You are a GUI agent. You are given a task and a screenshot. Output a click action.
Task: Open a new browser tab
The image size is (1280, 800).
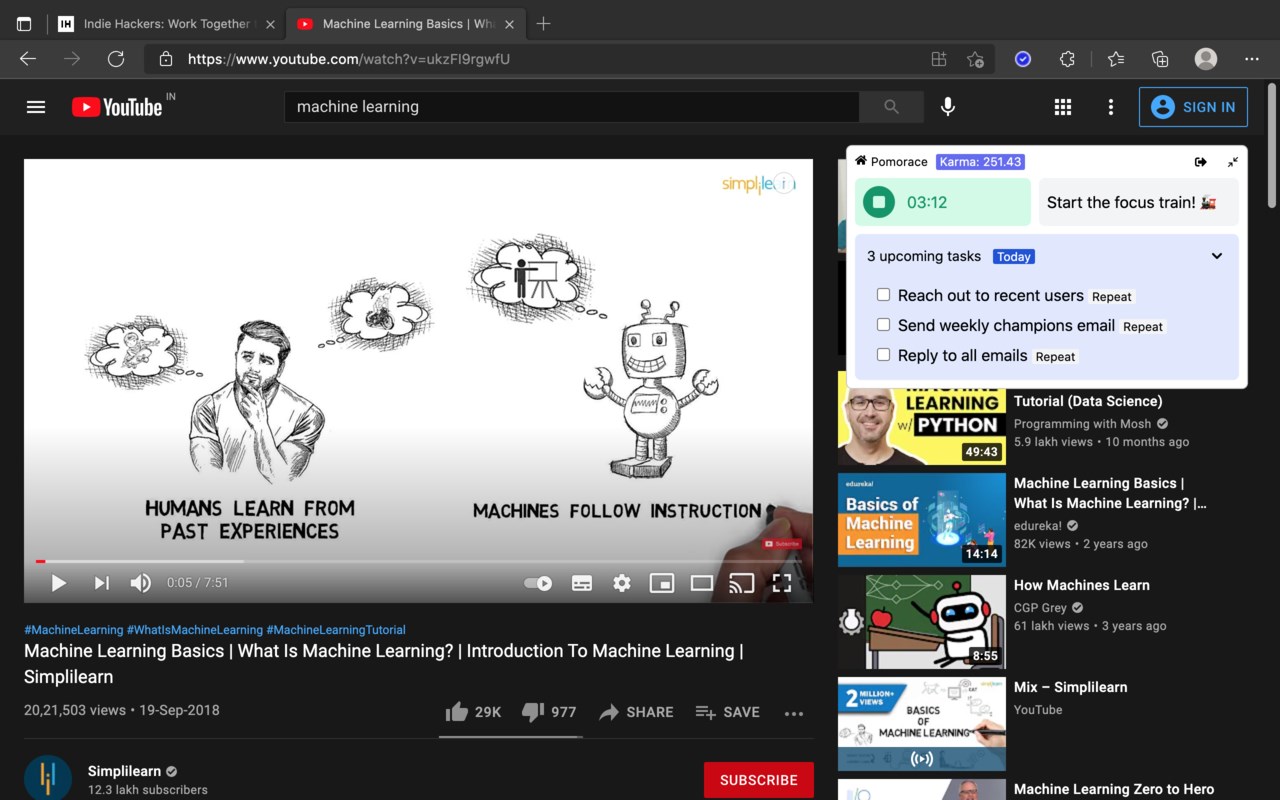(x=543, y=24)
